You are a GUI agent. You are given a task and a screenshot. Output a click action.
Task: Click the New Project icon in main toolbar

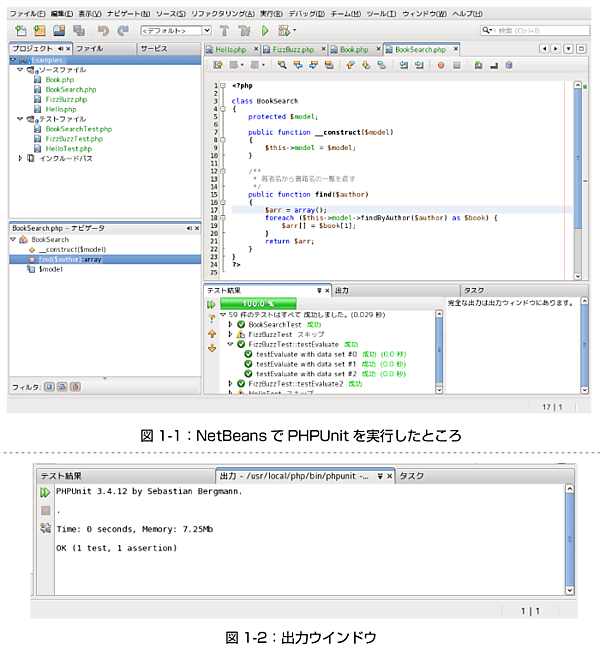(21, 31)
